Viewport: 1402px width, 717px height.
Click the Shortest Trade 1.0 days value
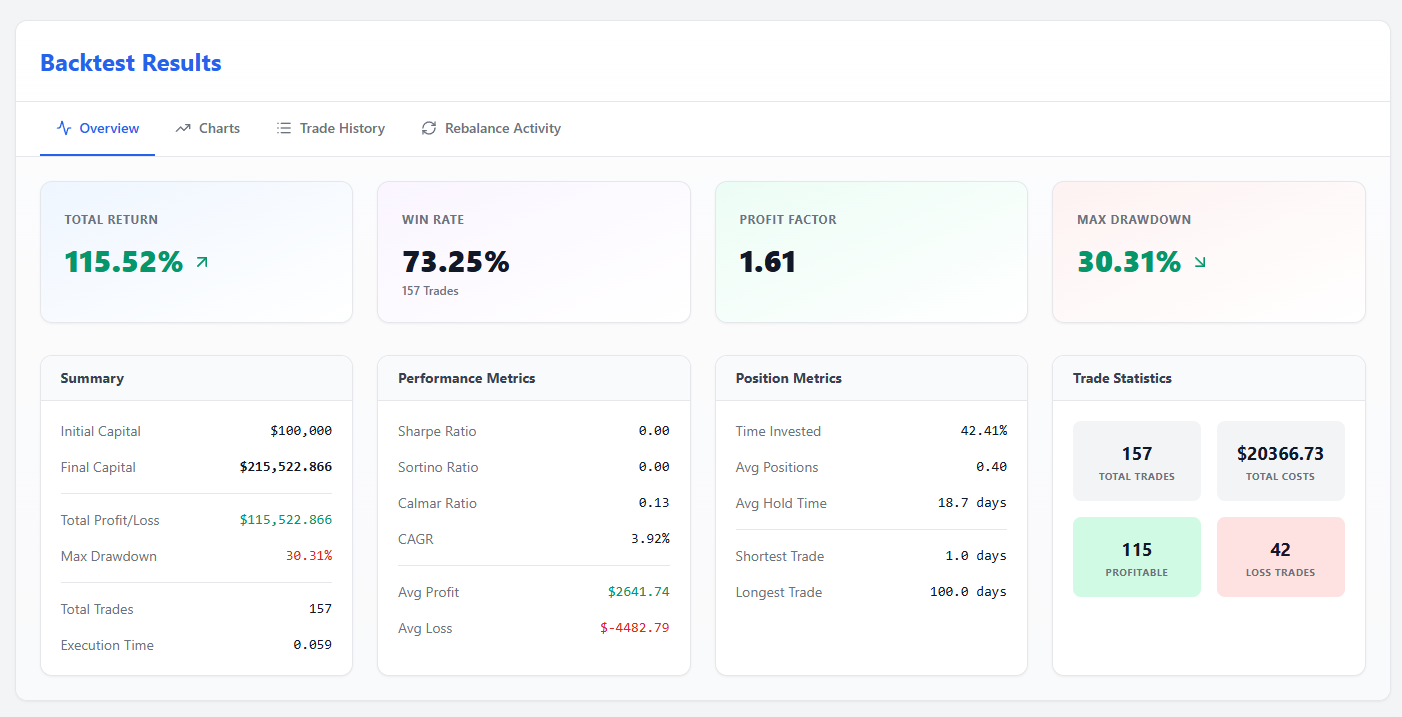tap(976, 556)
